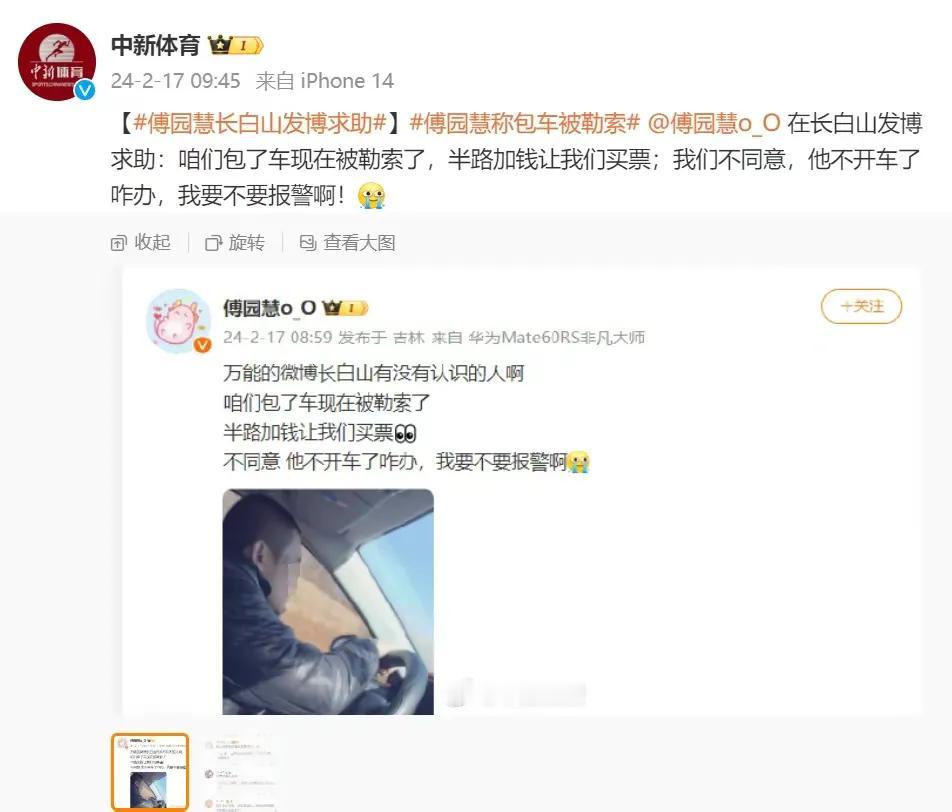Open full-size image via 查看大图
This screenshot has width=952, height=812.
(x=347, y=242)
